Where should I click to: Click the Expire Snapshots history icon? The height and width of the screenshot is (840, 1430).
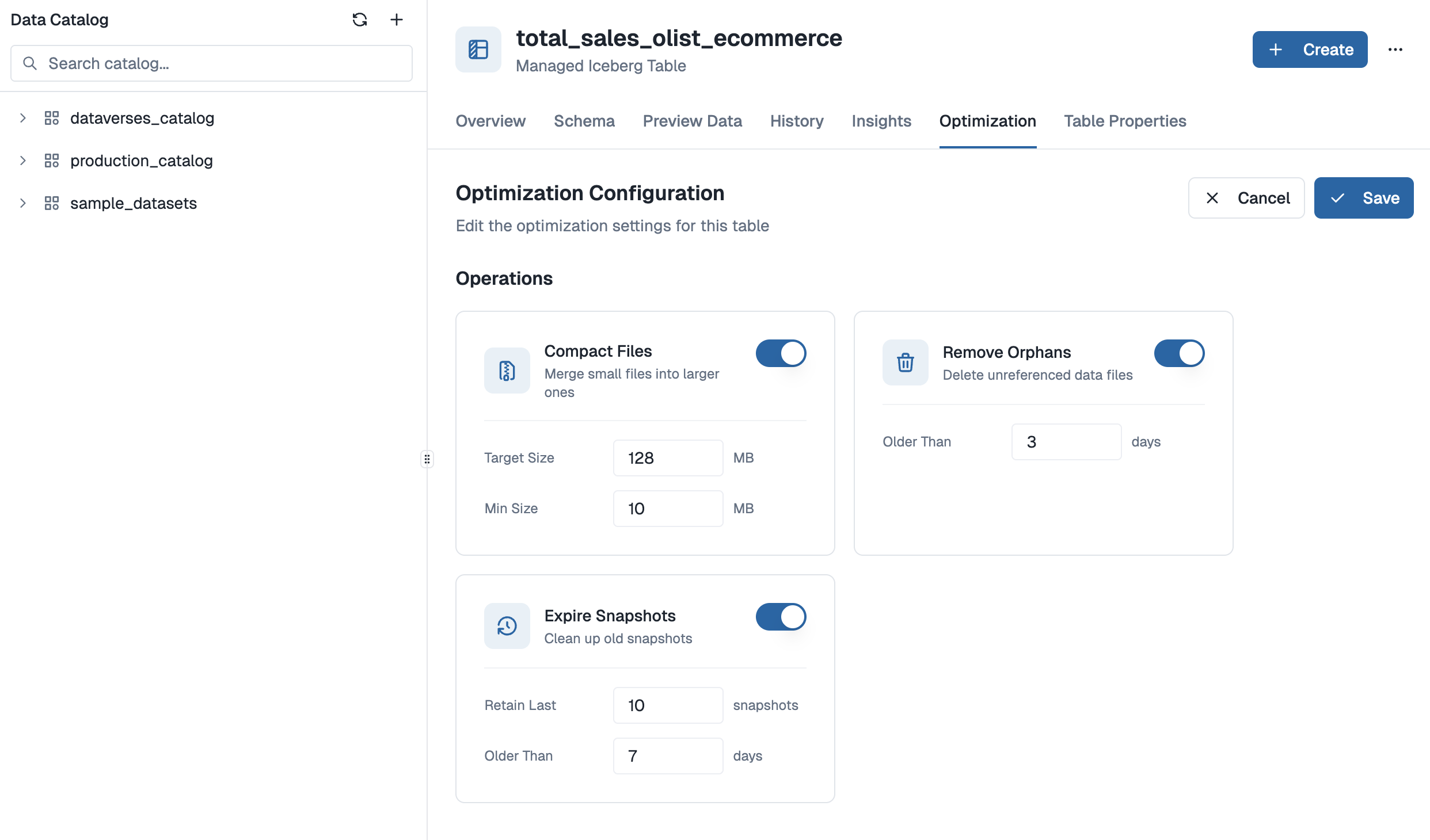[507, 626]
